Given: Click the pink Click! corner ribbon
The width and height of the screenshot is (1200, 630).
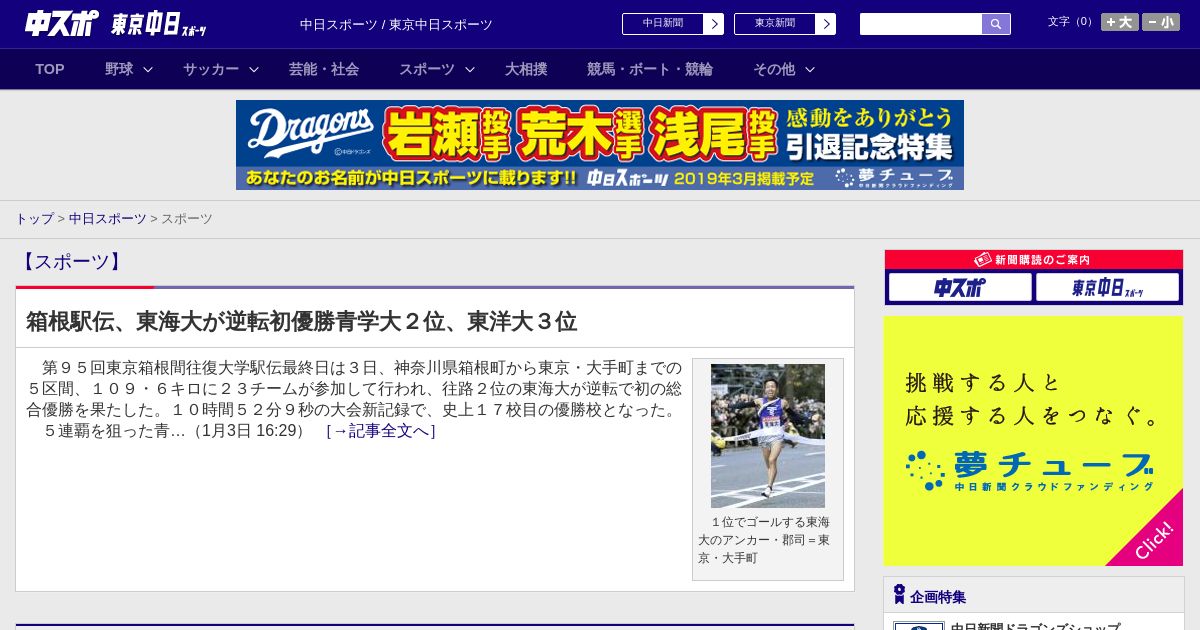Looking at the screenshot, I should click(x=1152, y=538).
